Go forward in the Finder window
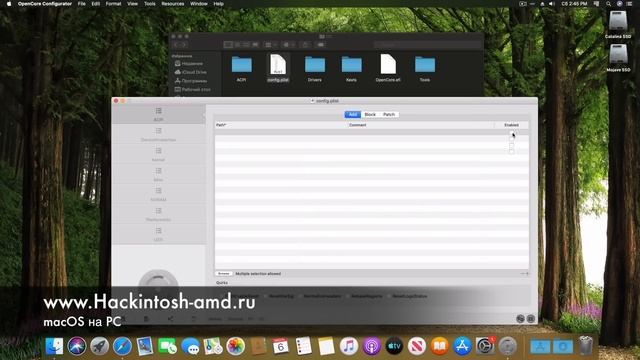This screenshot has height=360, width=640. coord(184,44)
